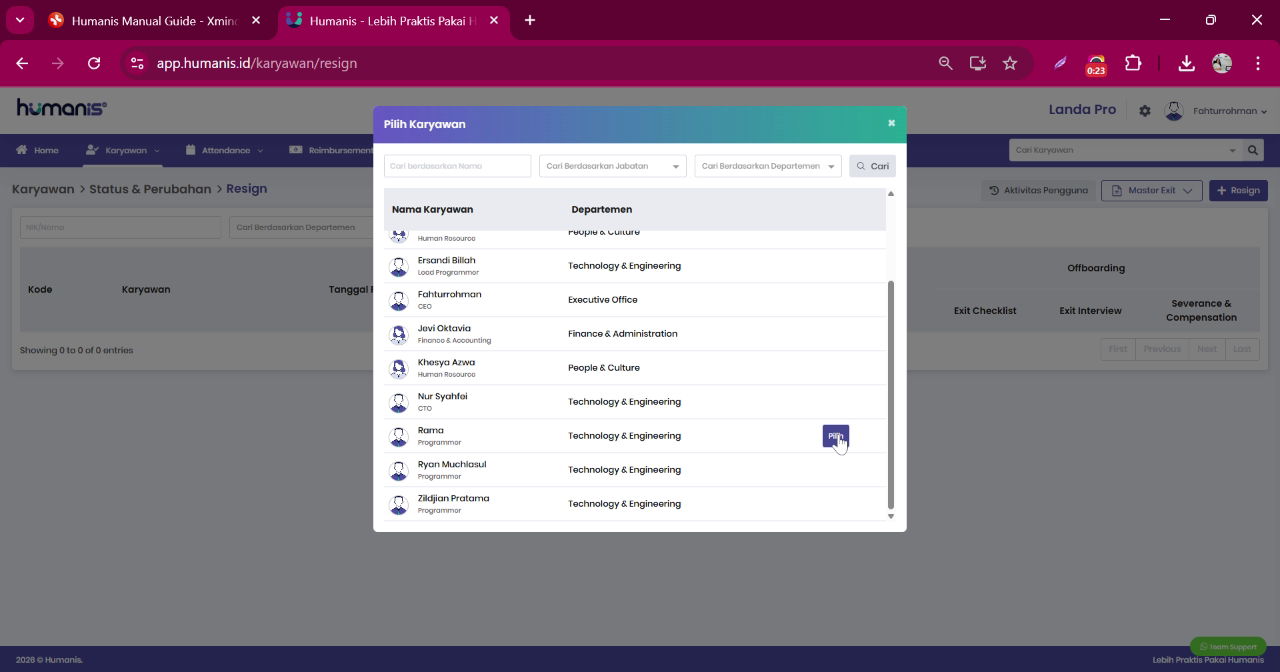
Task: Click the Cari search button in dialog
Action: (x=872, y=166)
